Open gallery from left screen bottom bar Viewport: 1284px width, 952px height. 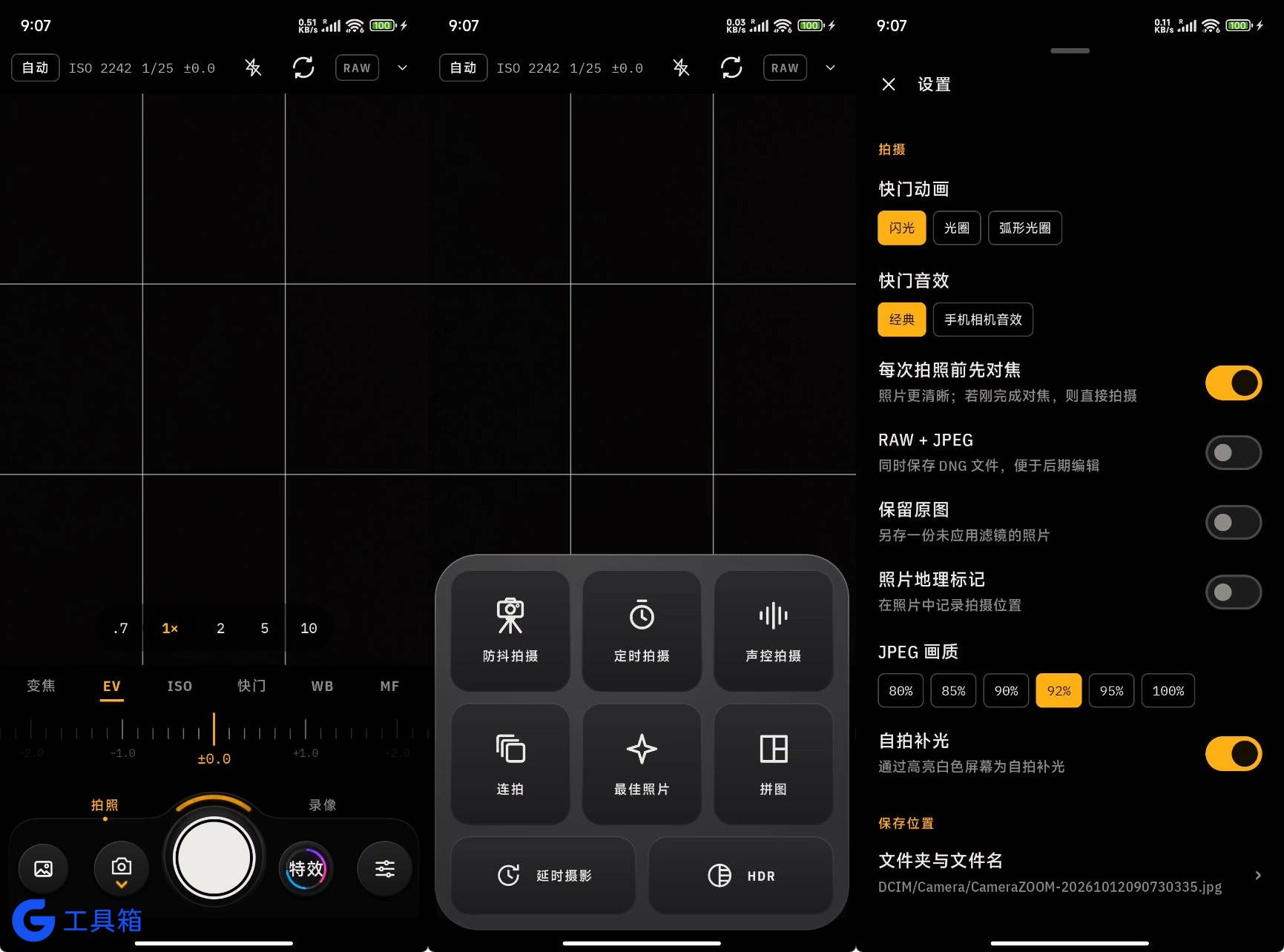[43, 868]
